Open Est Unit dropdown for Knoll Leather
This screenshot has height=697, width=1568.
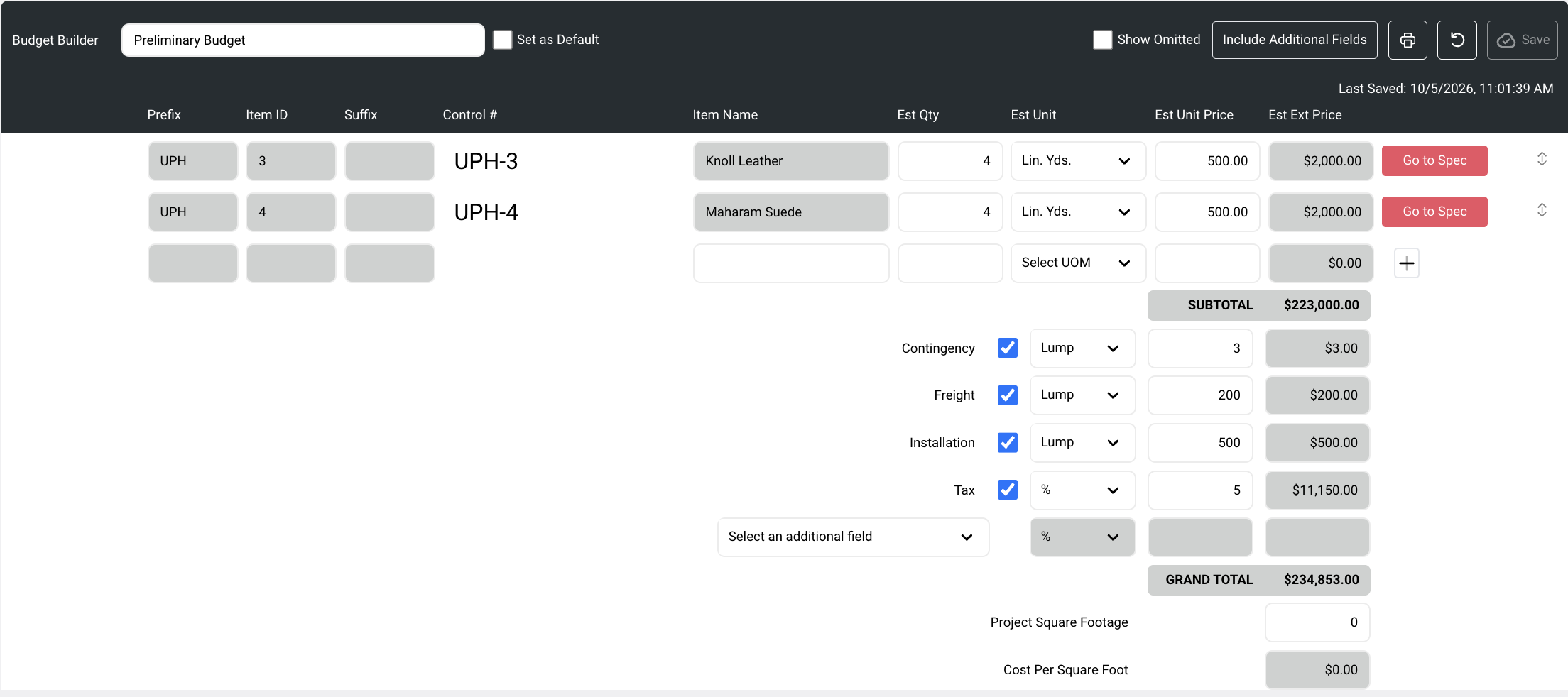(x=1078, y=161)
